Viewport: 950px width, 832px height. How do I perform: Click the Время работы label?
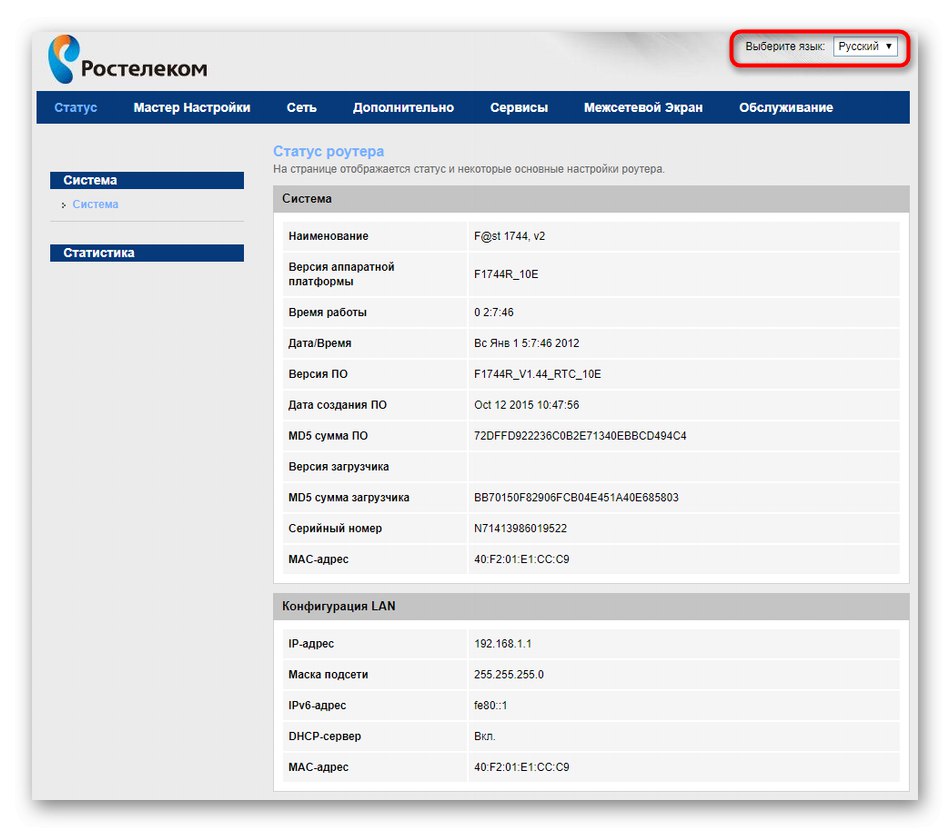pyautogui.click(x=327, y=313)
